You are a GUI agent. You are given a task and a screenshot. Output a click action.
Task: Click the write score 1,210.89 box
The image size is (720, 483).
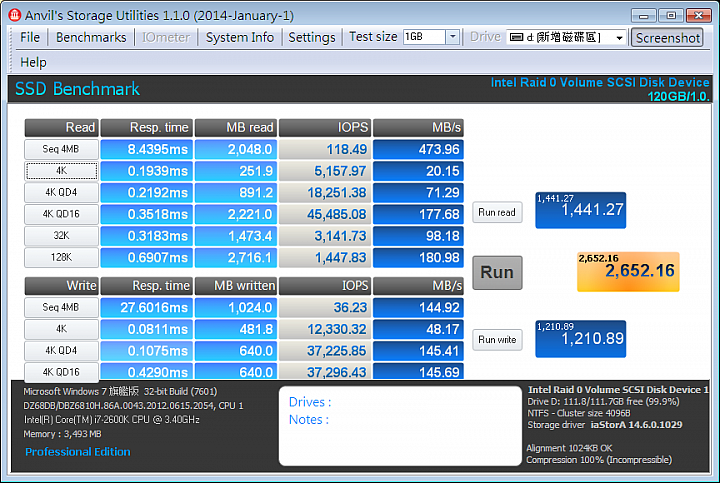point(580,339)
